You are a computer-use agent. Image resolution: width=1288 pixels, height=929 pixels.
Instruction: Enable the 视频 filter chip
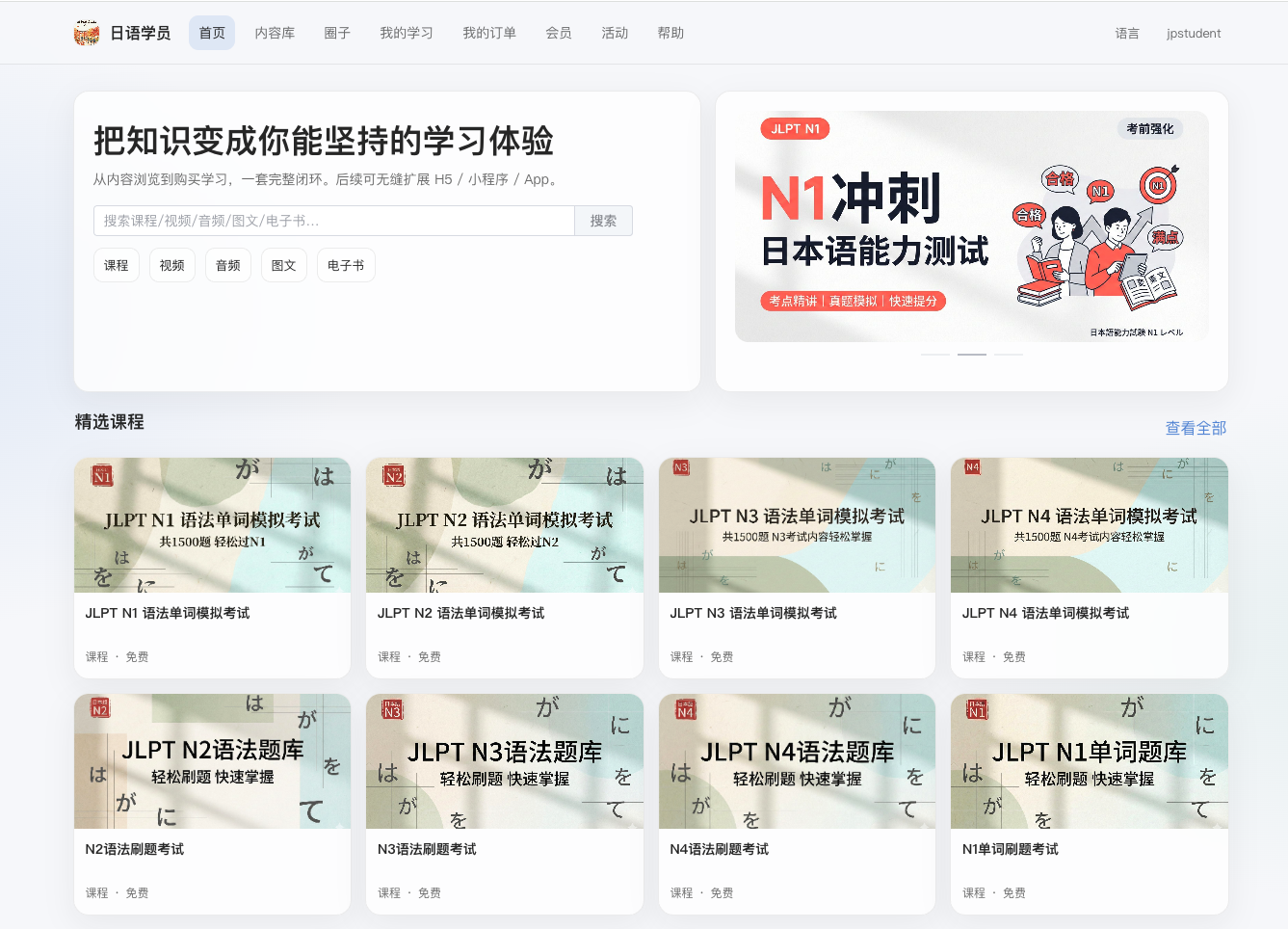[171, 264]
